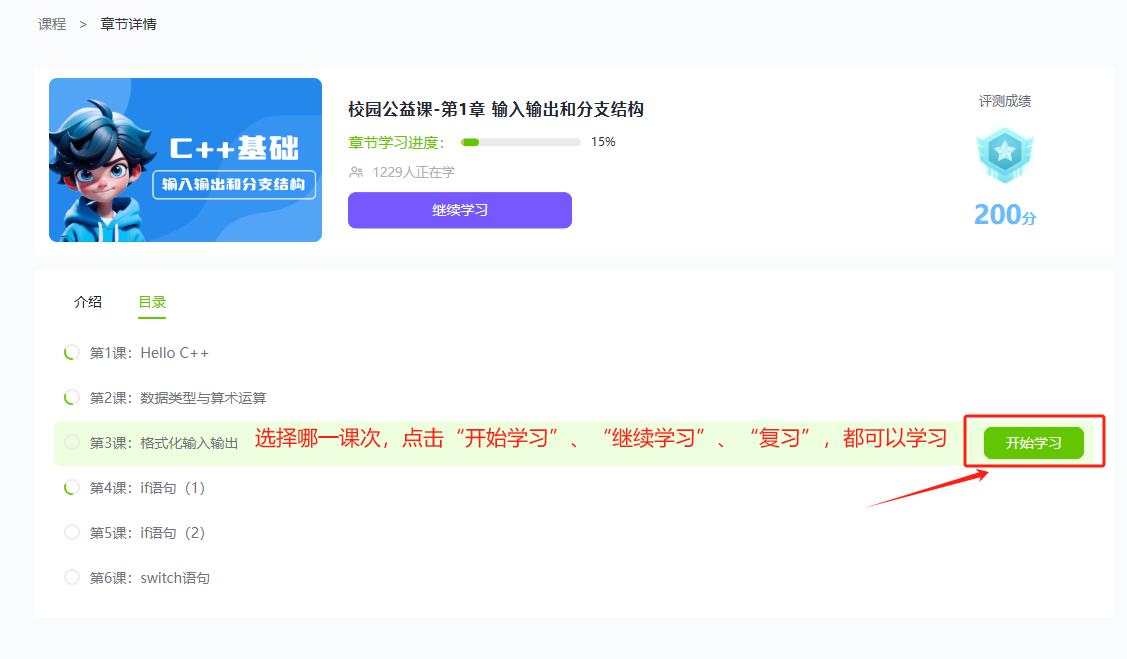This screenshot has width=1127, height=659.
Task: Click progress circle icon for 第1课 Hello C++
Action: point(71,353)
